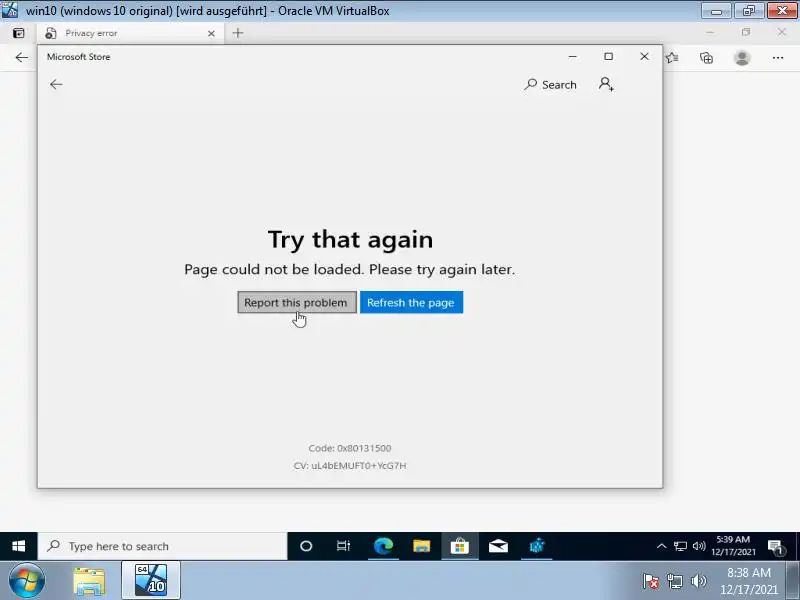Open Mail app on taskbar
This screenshot has width=800, height=600.
point(498,546)
